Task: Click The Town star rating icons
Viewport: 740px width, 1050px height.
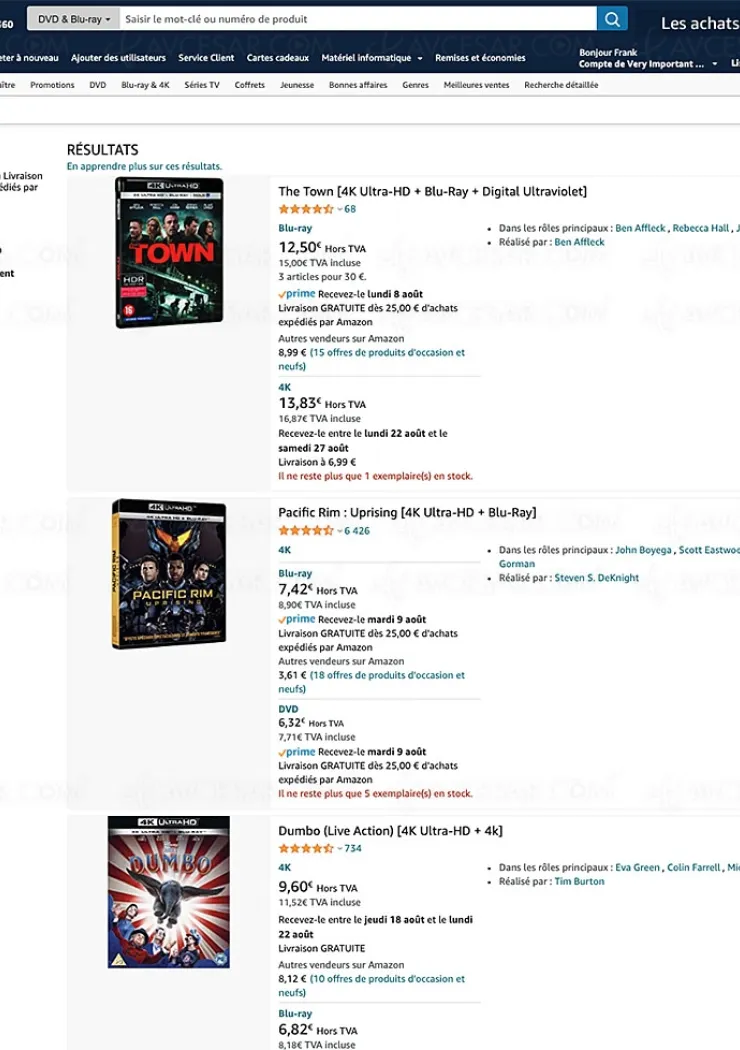Action: (x=305, y=209)
